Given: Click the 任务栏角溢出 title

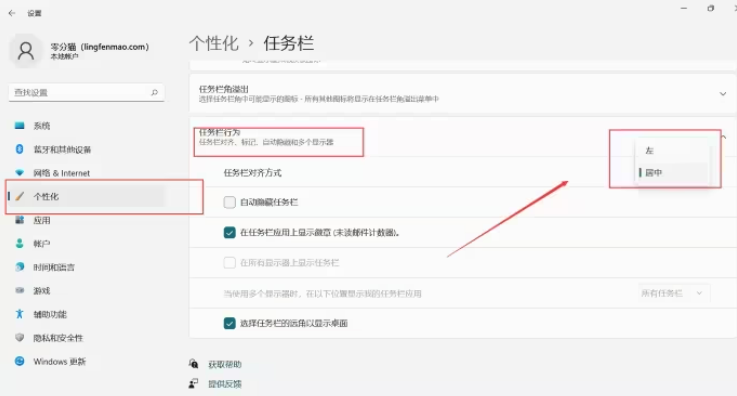Looking at the screenshot, I should (x=224, y=89).
